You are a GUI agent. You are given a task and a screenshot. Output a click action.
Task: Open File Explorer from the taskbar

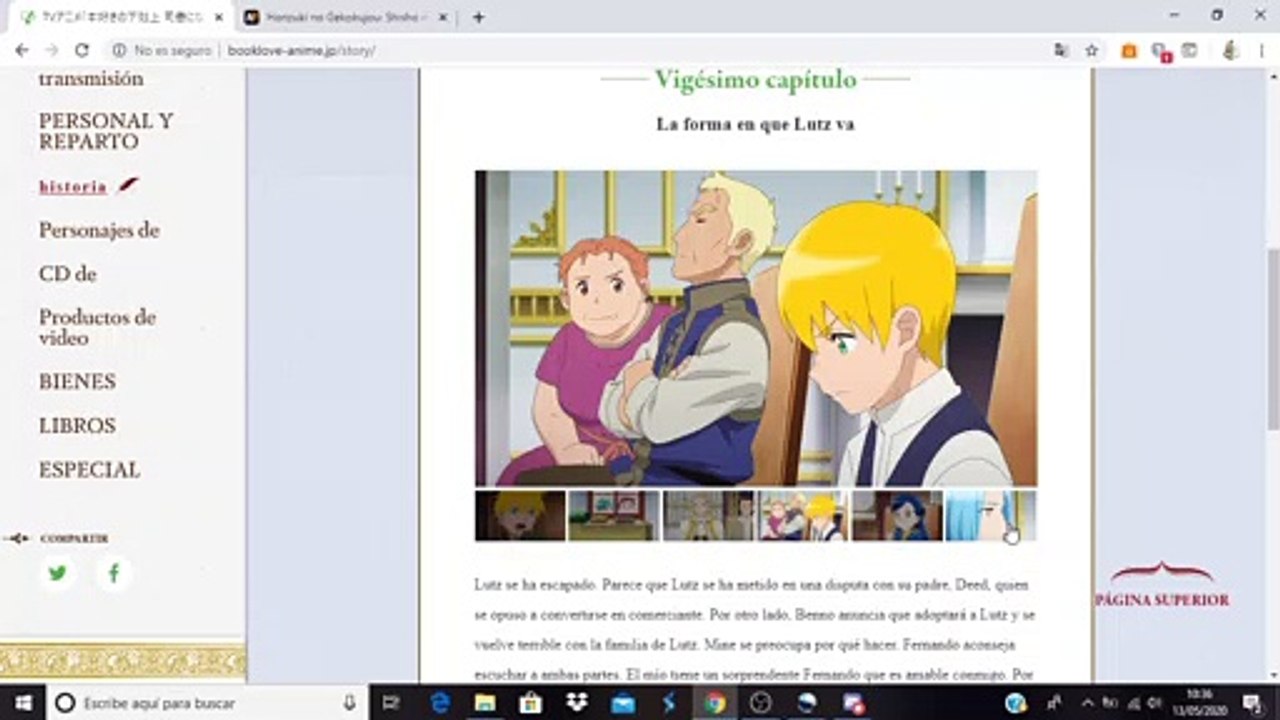486,703
